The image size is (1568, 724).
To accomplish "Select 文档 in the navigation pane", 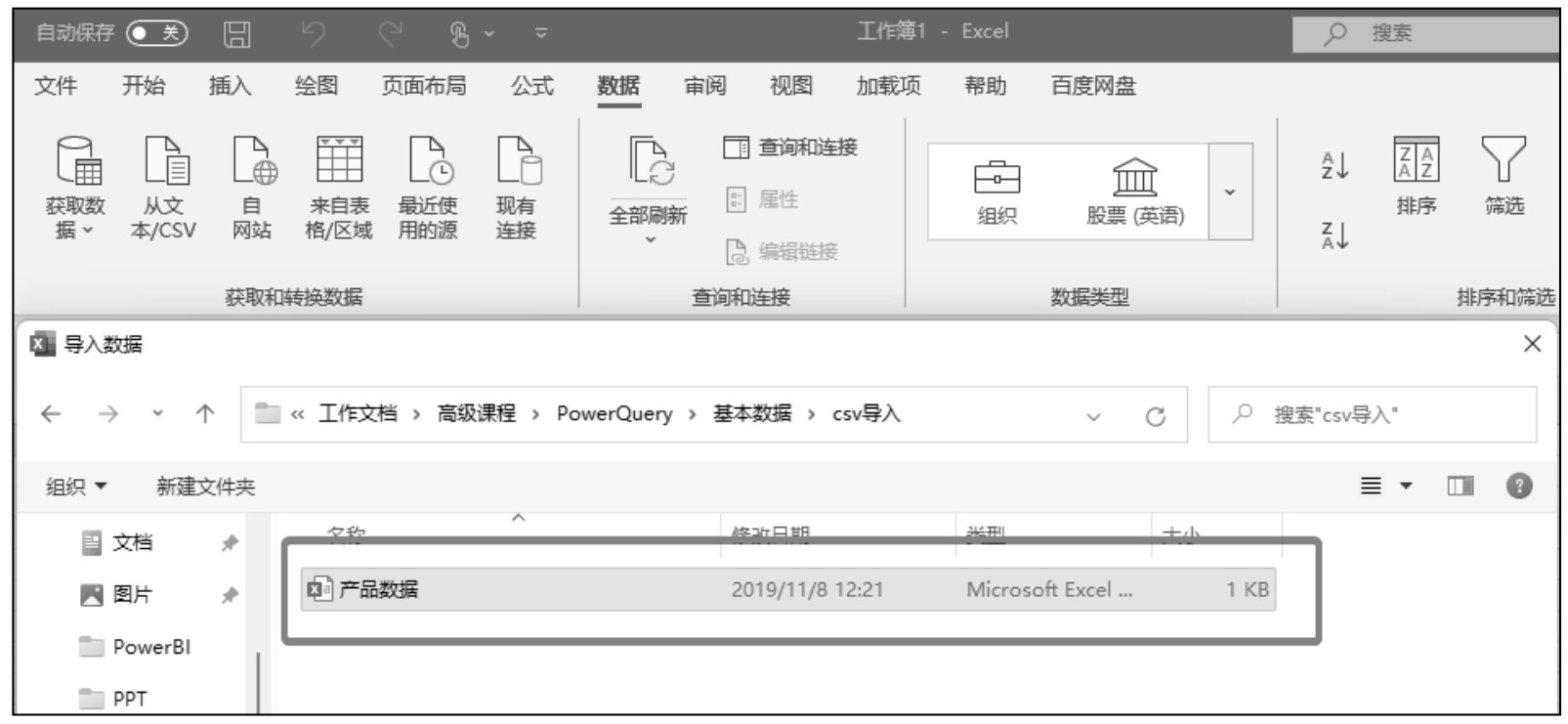I will [132, 542].
